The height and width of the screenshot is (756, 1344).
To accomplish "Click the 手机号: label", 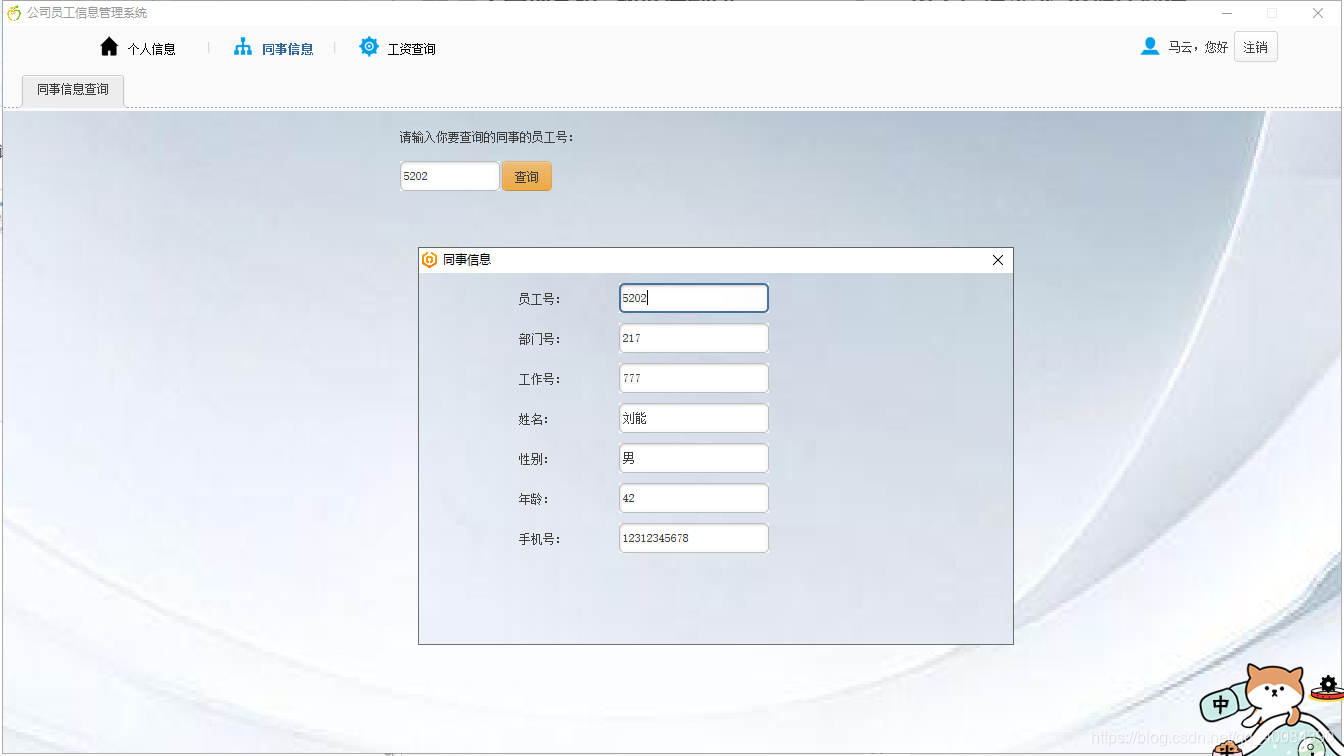I will 539,539.
